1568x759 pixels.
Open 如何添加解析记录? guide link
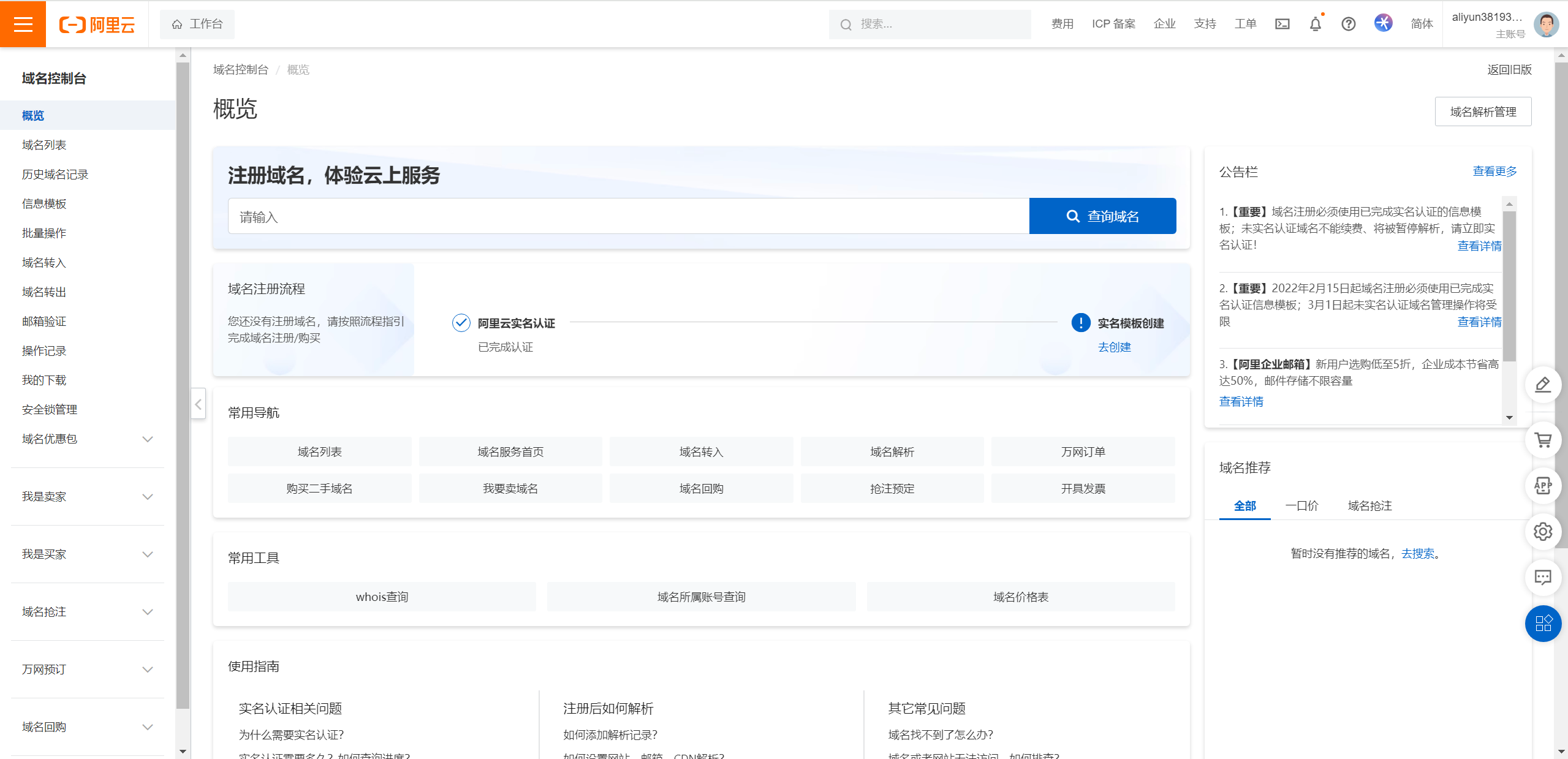point(610,735)
